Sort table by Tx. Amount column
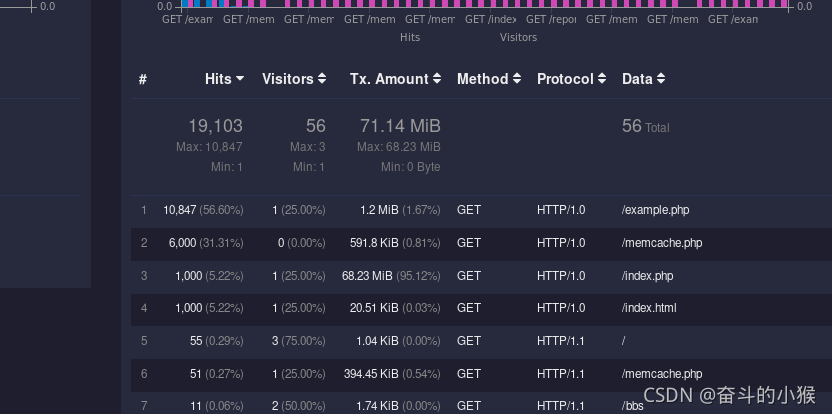Viewport: 832px width, 414px height. tap(395, 79)
